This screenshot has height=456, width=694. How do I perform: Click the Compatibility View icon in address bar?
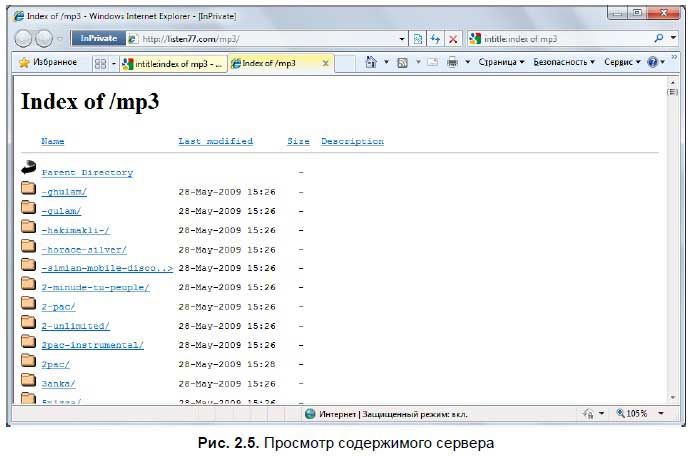tap(419, 39)
